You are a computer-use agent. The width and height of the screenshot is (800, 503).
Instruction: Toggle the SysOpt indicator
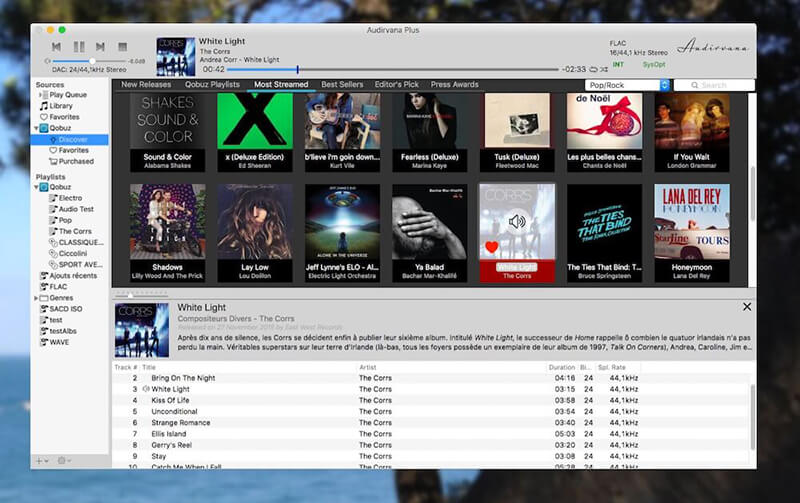[x=654, y=65]
